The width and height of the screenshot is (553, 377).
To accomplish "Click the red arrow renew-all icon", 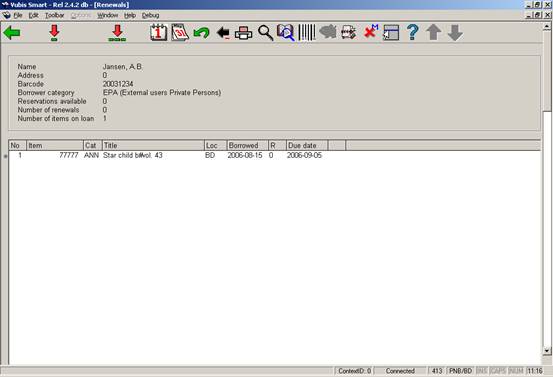I will pos(117,33).
